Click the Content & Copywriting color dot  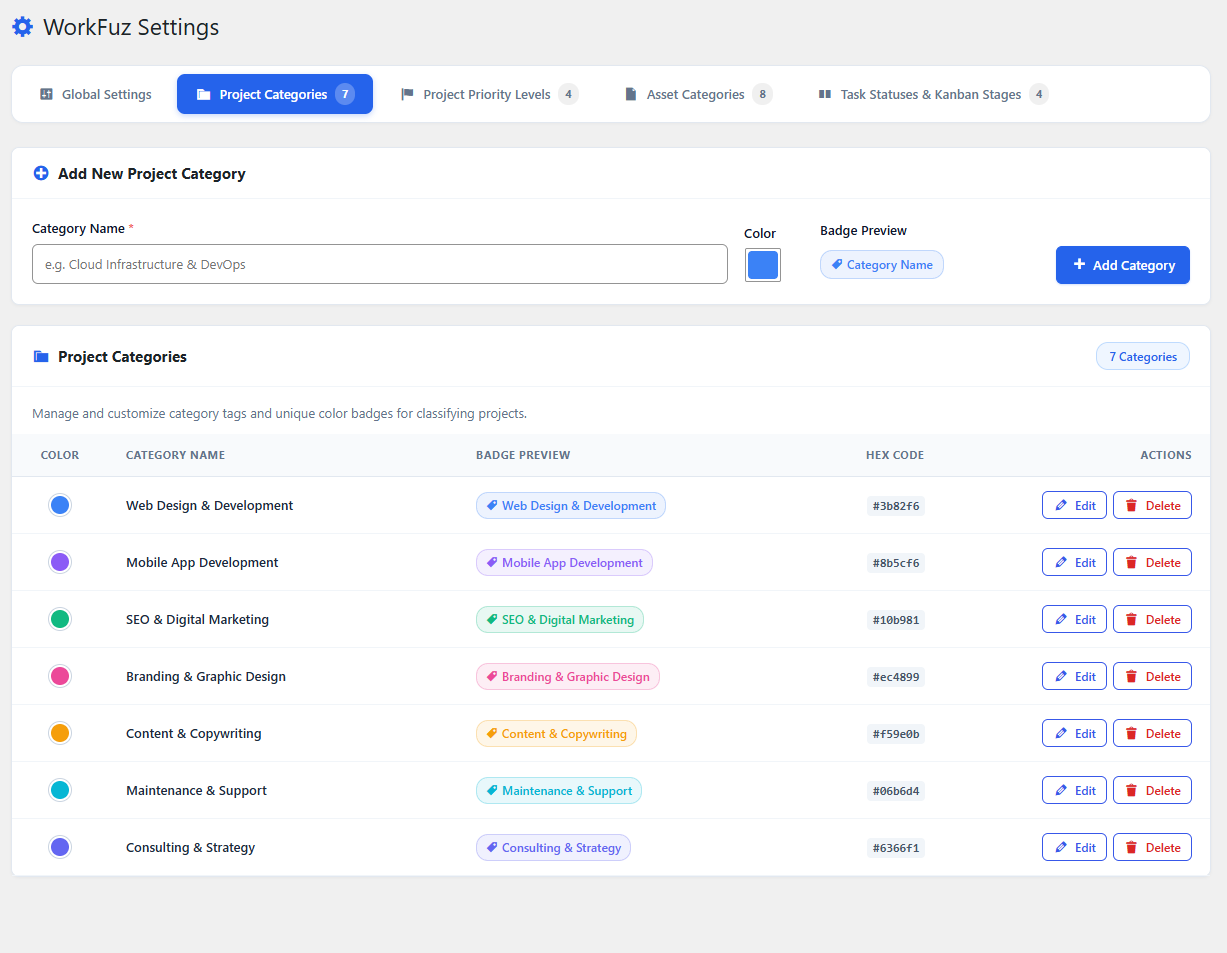pyautogui.click(x=60, y=733)
